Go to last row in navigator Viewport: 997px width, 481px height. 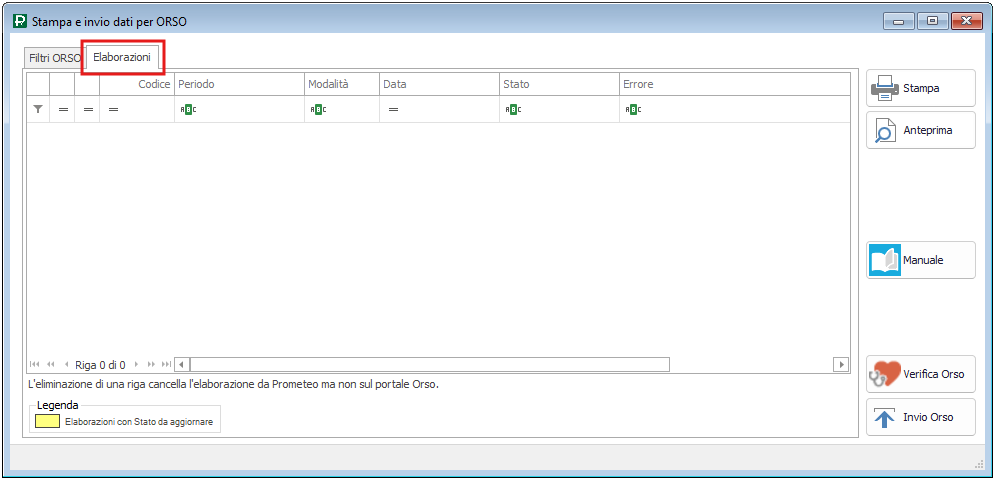pyautogui.click(x=166, y=365)
